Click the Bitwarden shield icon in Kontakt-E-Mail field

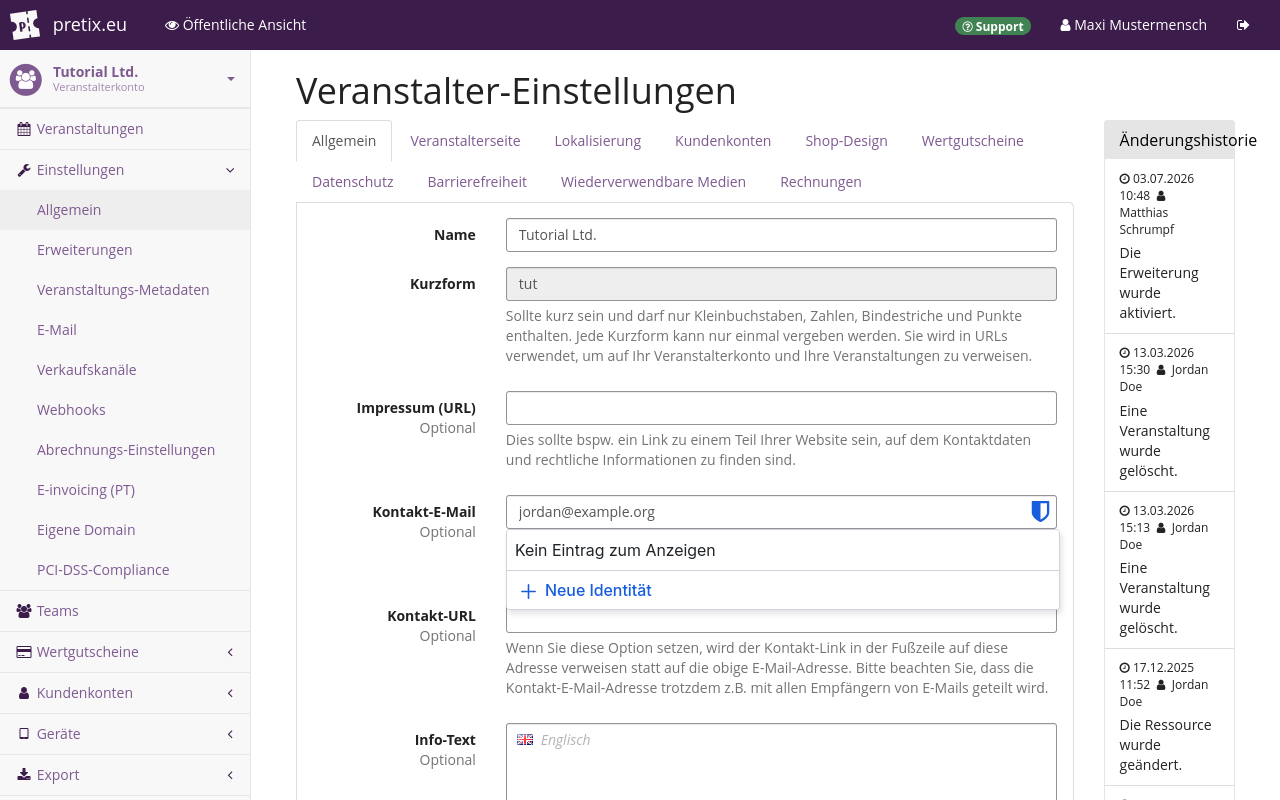point(1040,512)
